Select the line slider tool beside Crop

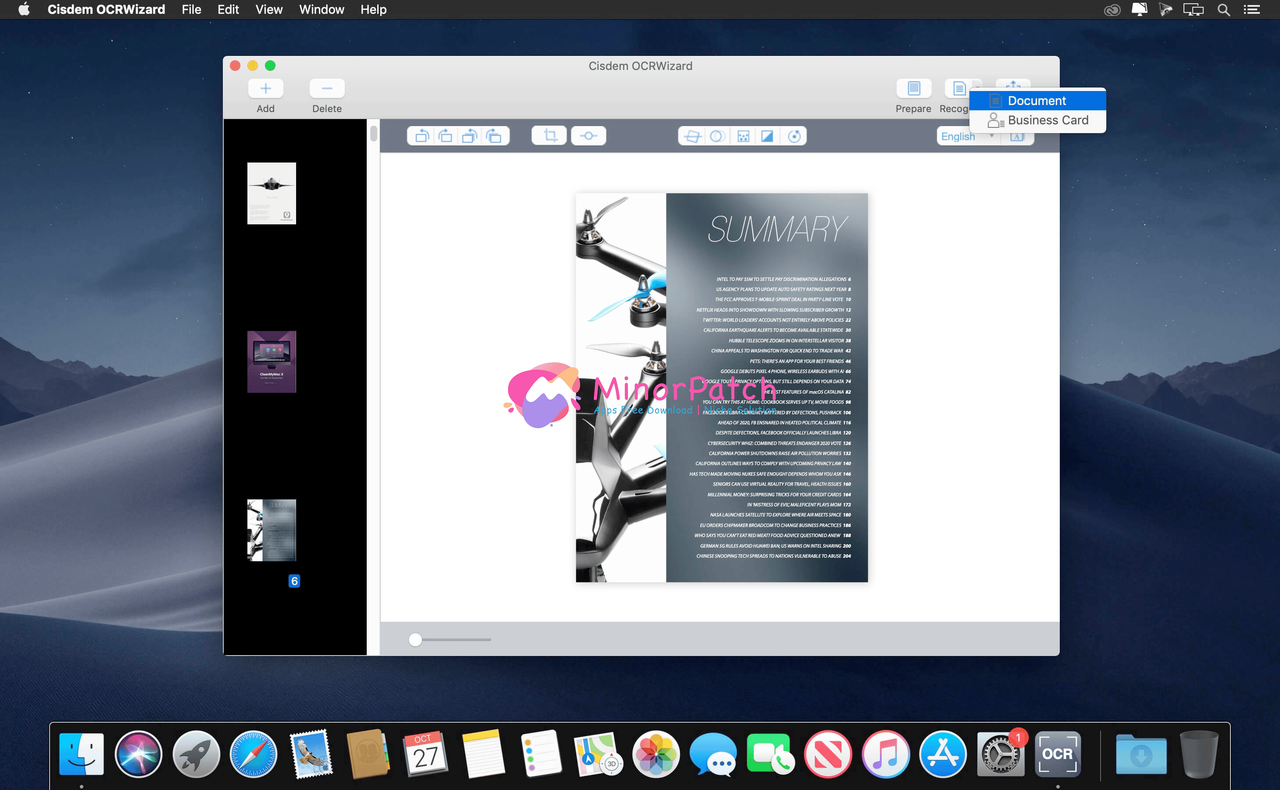point(588,136)
